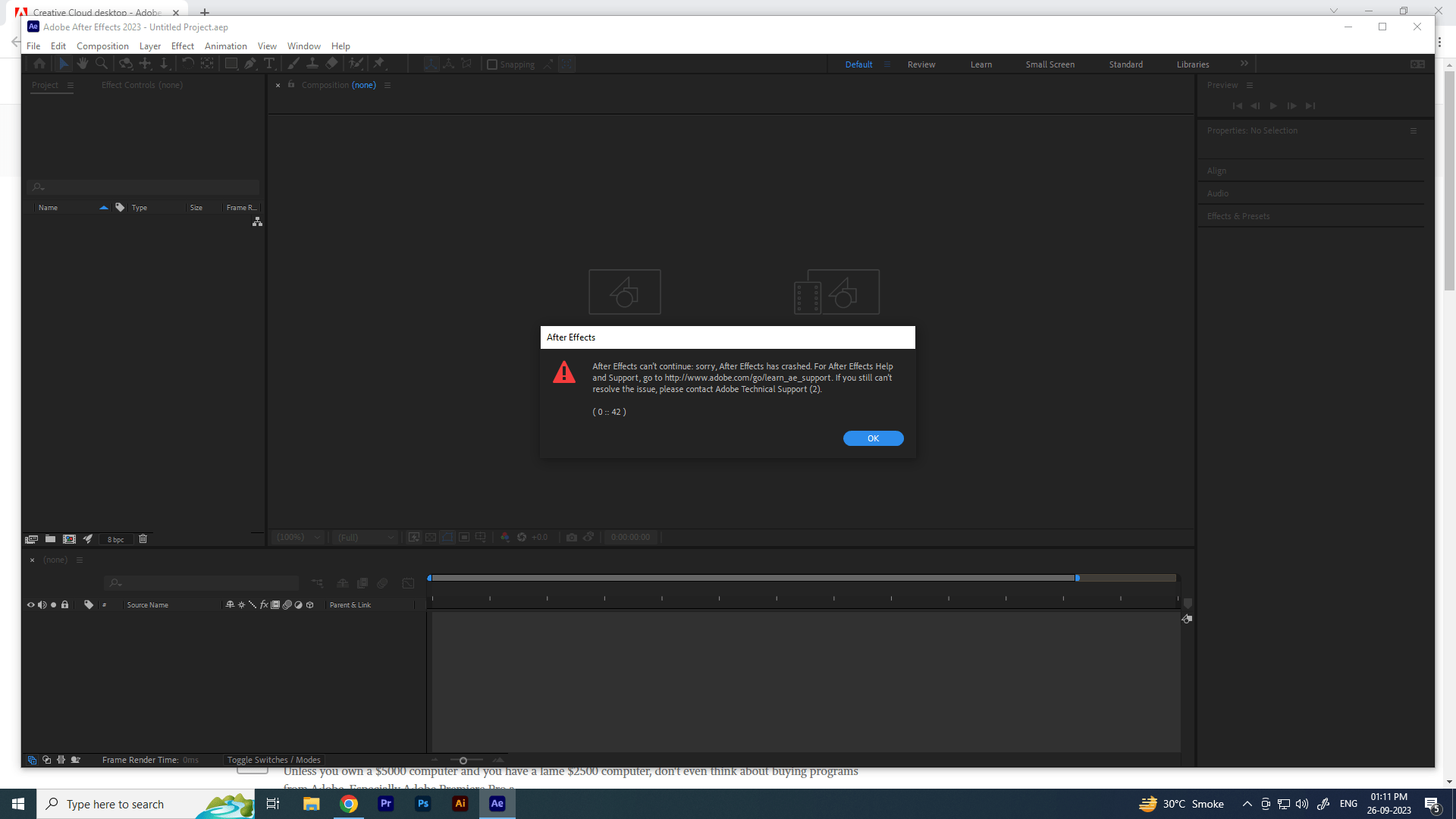Select the Hand tool
Image resolution: width=1456 pixels, height=819 pixels.
83,64
